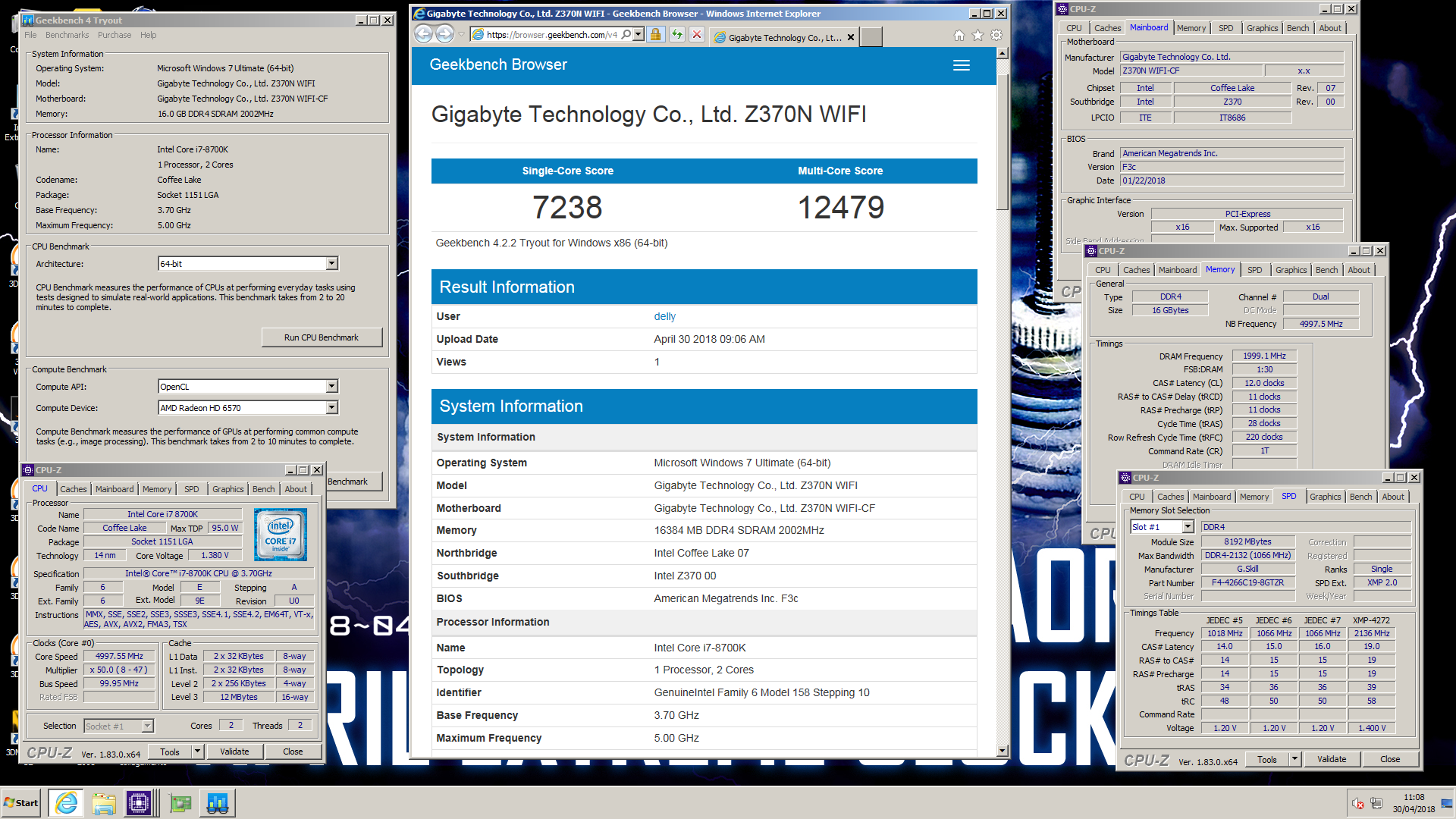Image resolution: width=1456 pixels, height=819 pixels.
Task: Click the taskbar clock showing 11:08
Action: tap(1414, 803)
